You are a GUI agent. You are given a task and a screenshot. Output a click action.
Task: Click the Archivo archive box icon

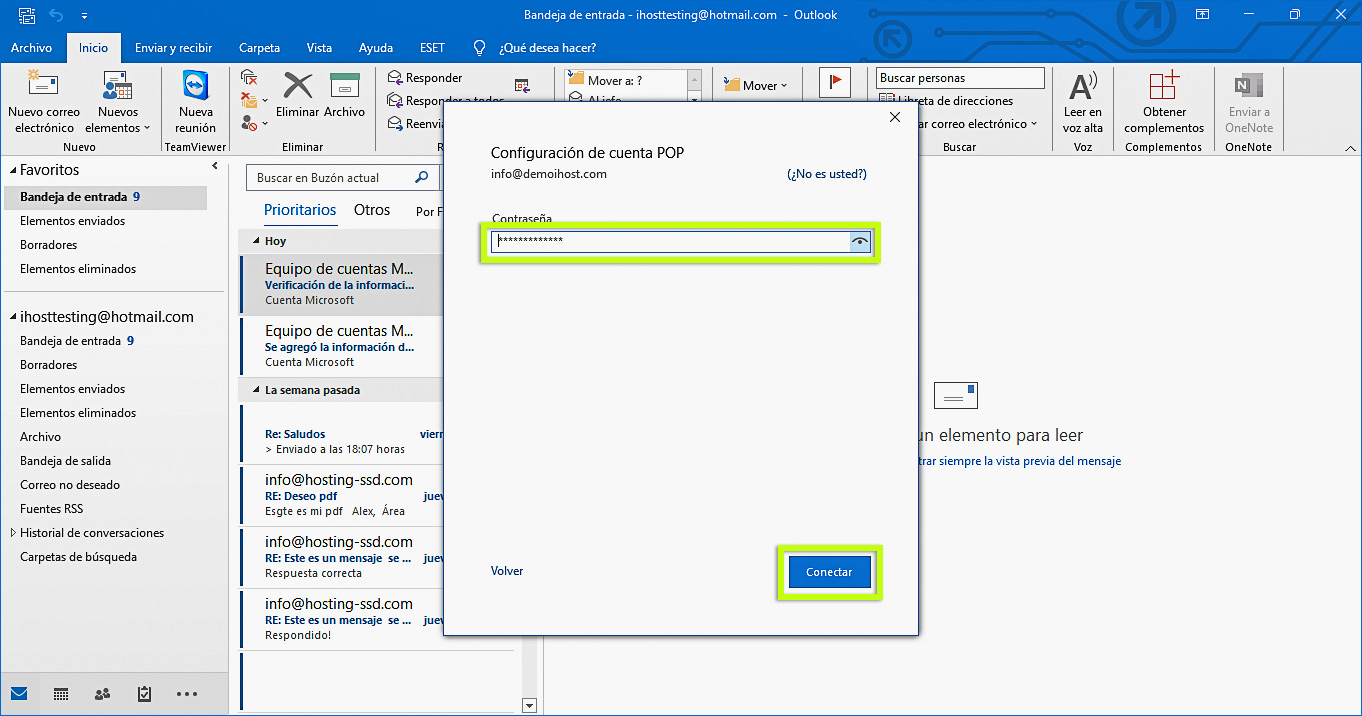pyautogui.click(x=344, y=85)
